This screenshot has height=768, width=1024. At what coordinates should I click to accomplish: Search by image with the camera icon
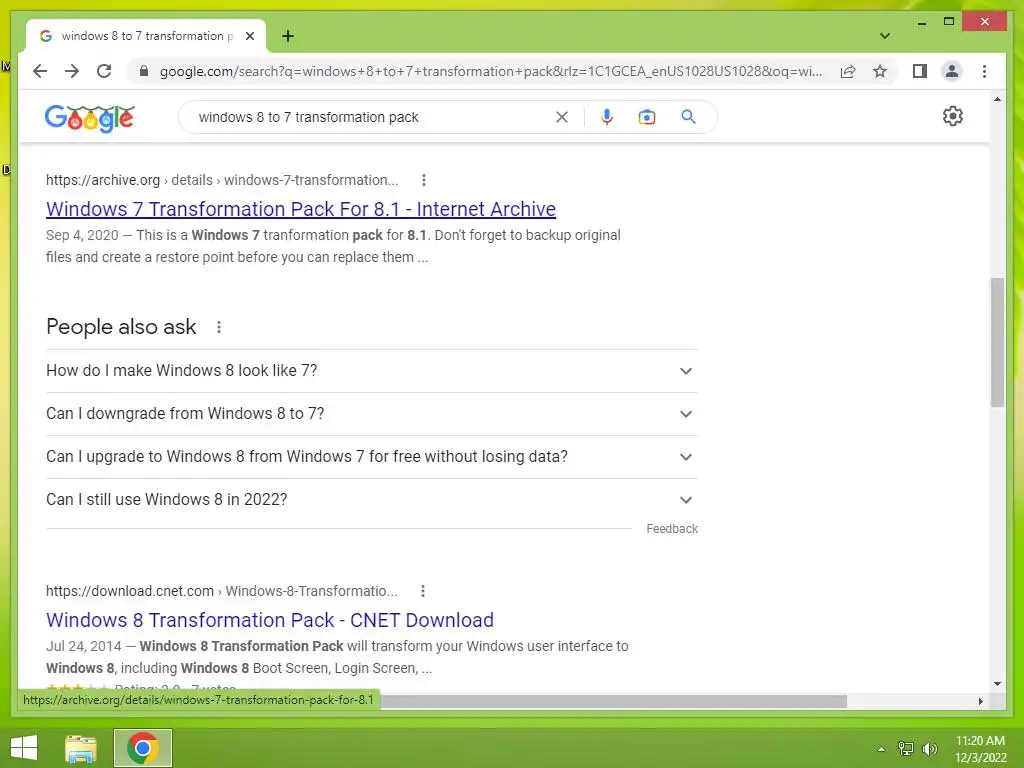[647, 117]
